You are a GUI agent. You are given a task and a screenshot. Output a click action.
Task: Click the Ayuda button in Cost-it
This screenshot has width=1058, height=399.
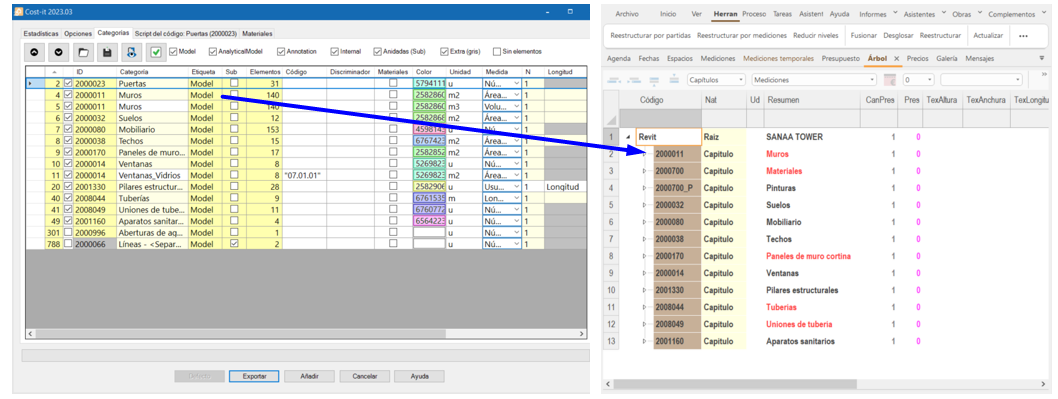[420, 376]
